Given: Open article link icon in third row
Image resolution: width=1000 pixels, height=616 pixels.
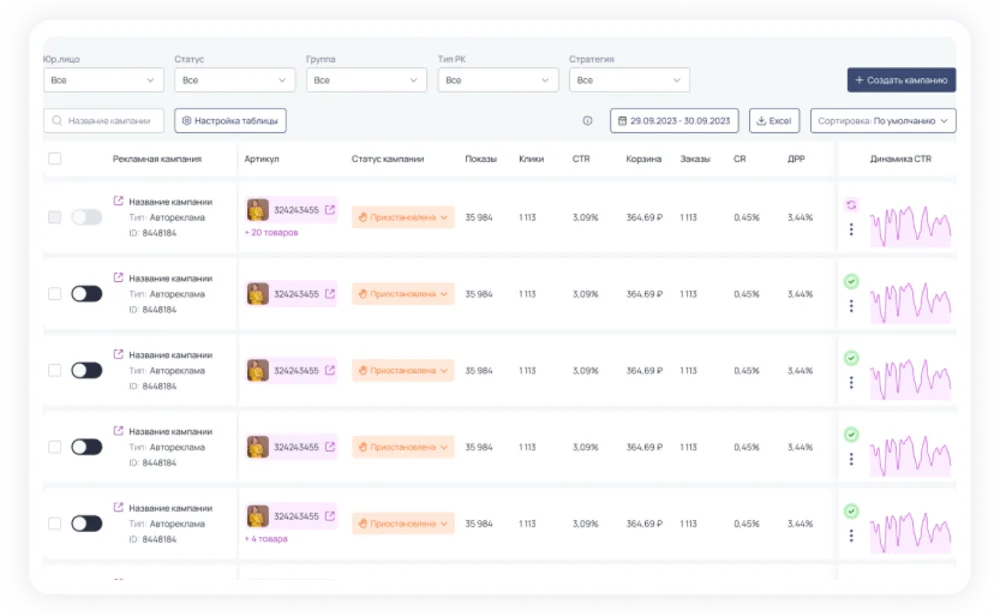Looking at the screenshot, I should 330,370.
